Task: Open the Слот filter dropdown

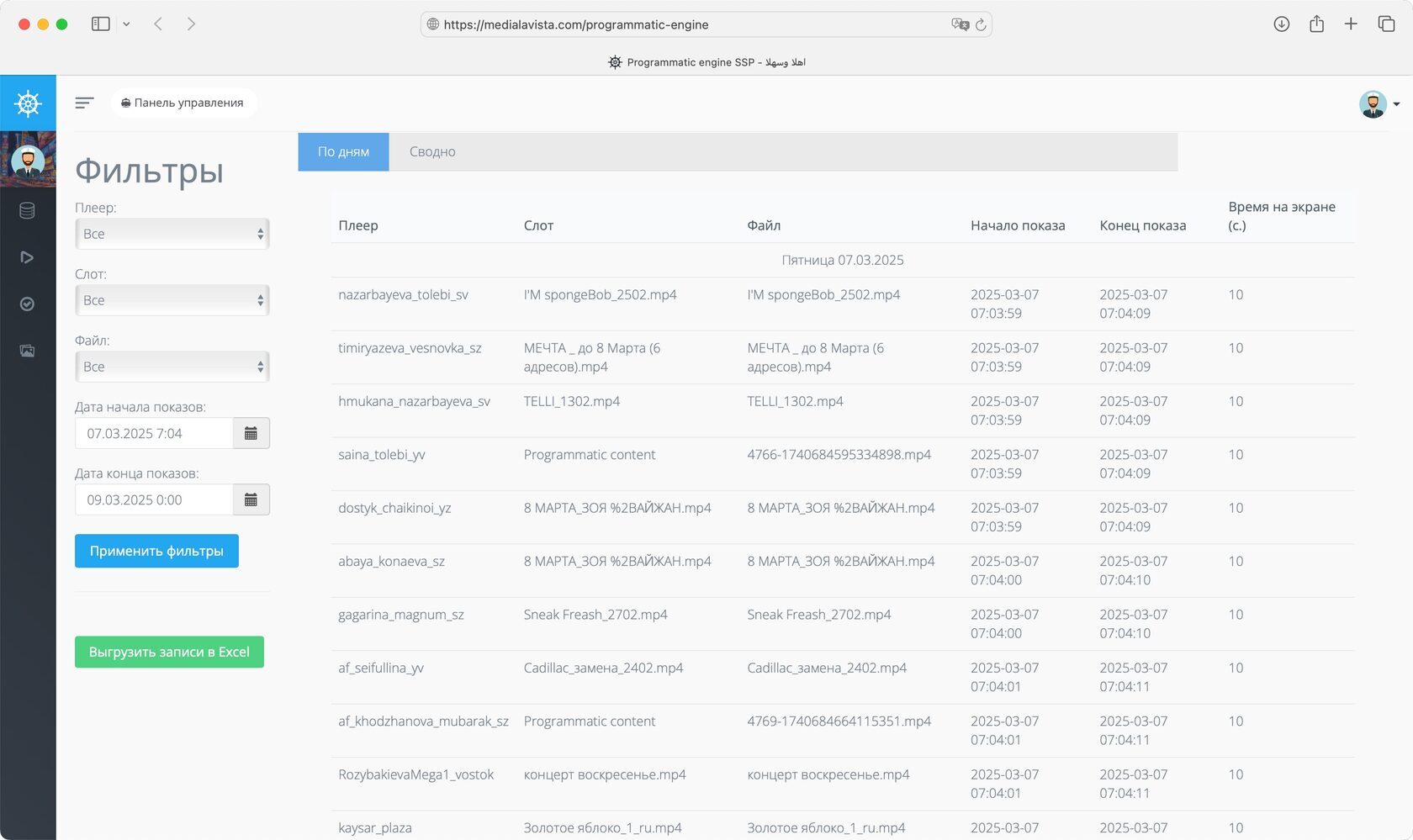Action: click(x=172, y=300)
